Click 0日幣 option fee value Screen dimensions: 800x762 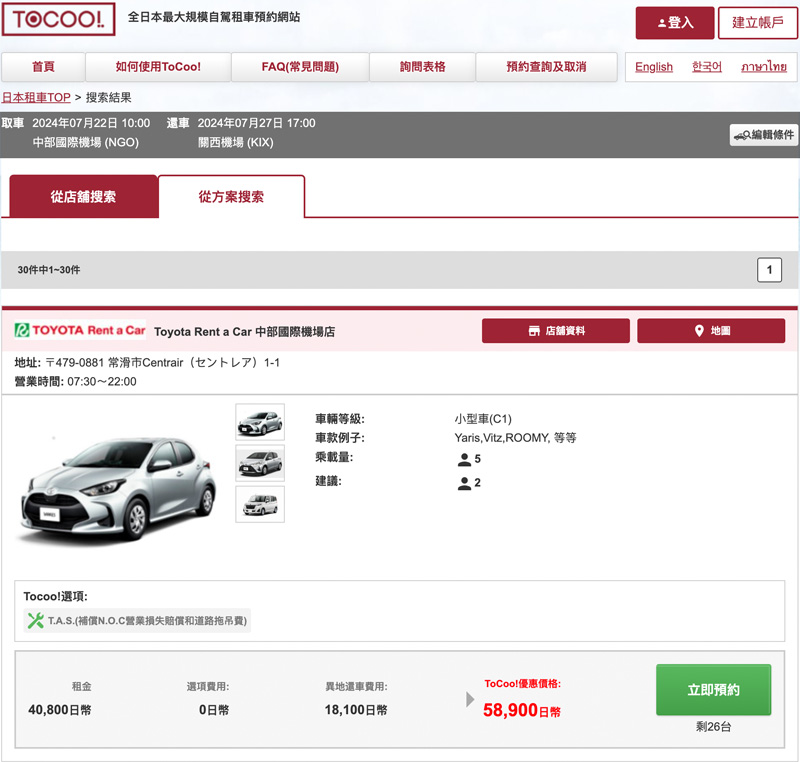[214, 710]
